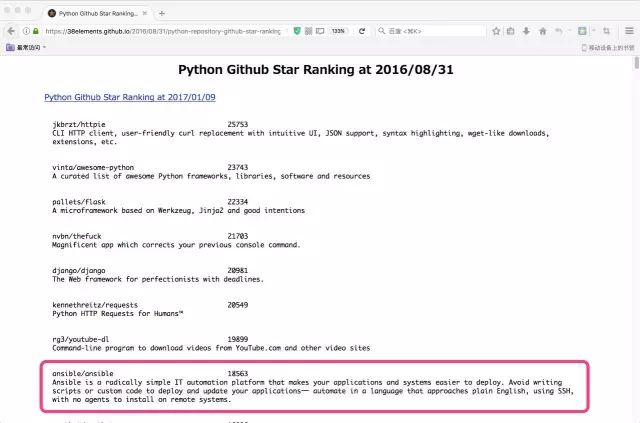Image resolution: width=640 pixels, height=423 pixels.
Task: Click 'A microframework based on Werkzeug' description
Action: pos(178,211)
